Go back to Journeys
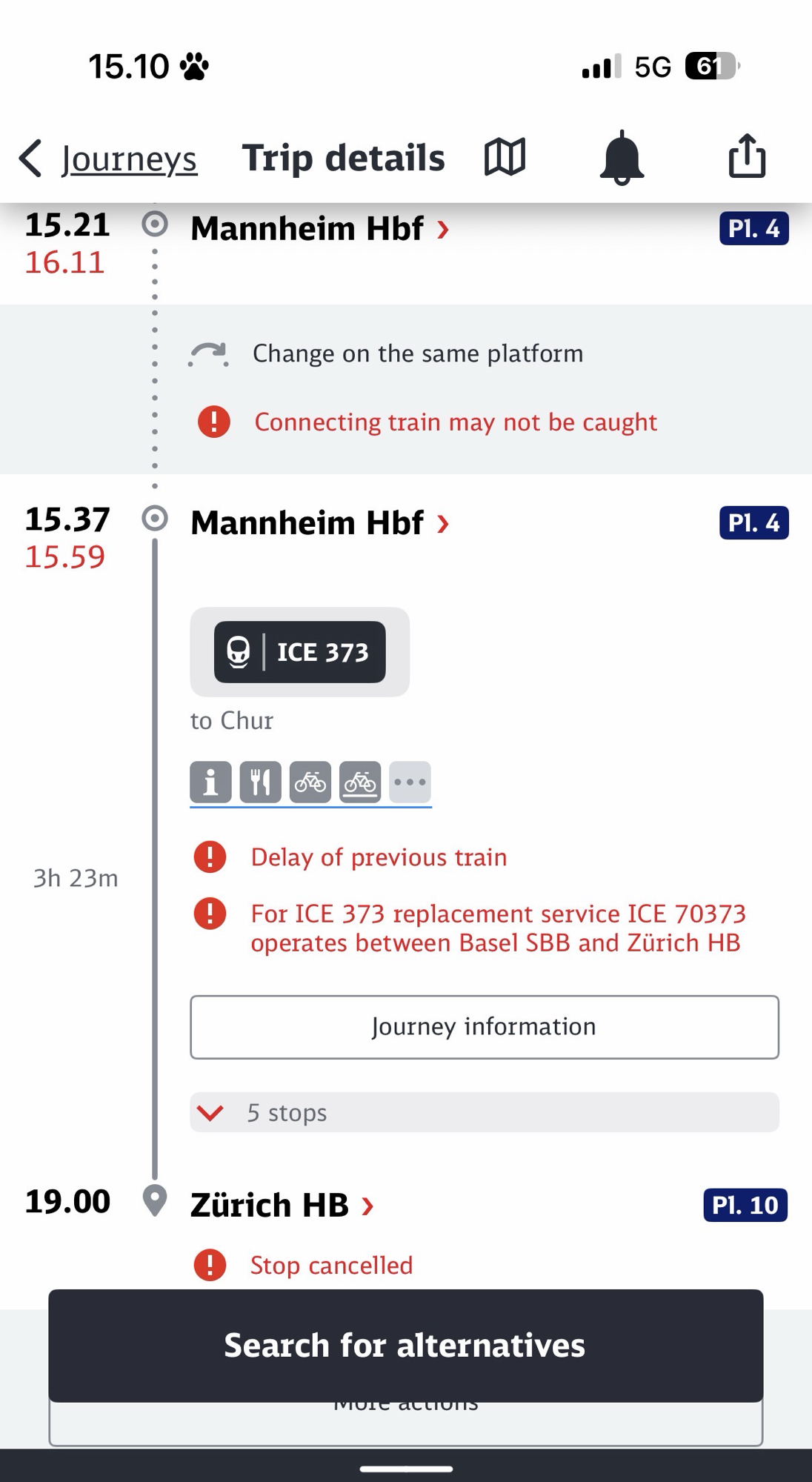812x1482 pixels. (108, 159)
